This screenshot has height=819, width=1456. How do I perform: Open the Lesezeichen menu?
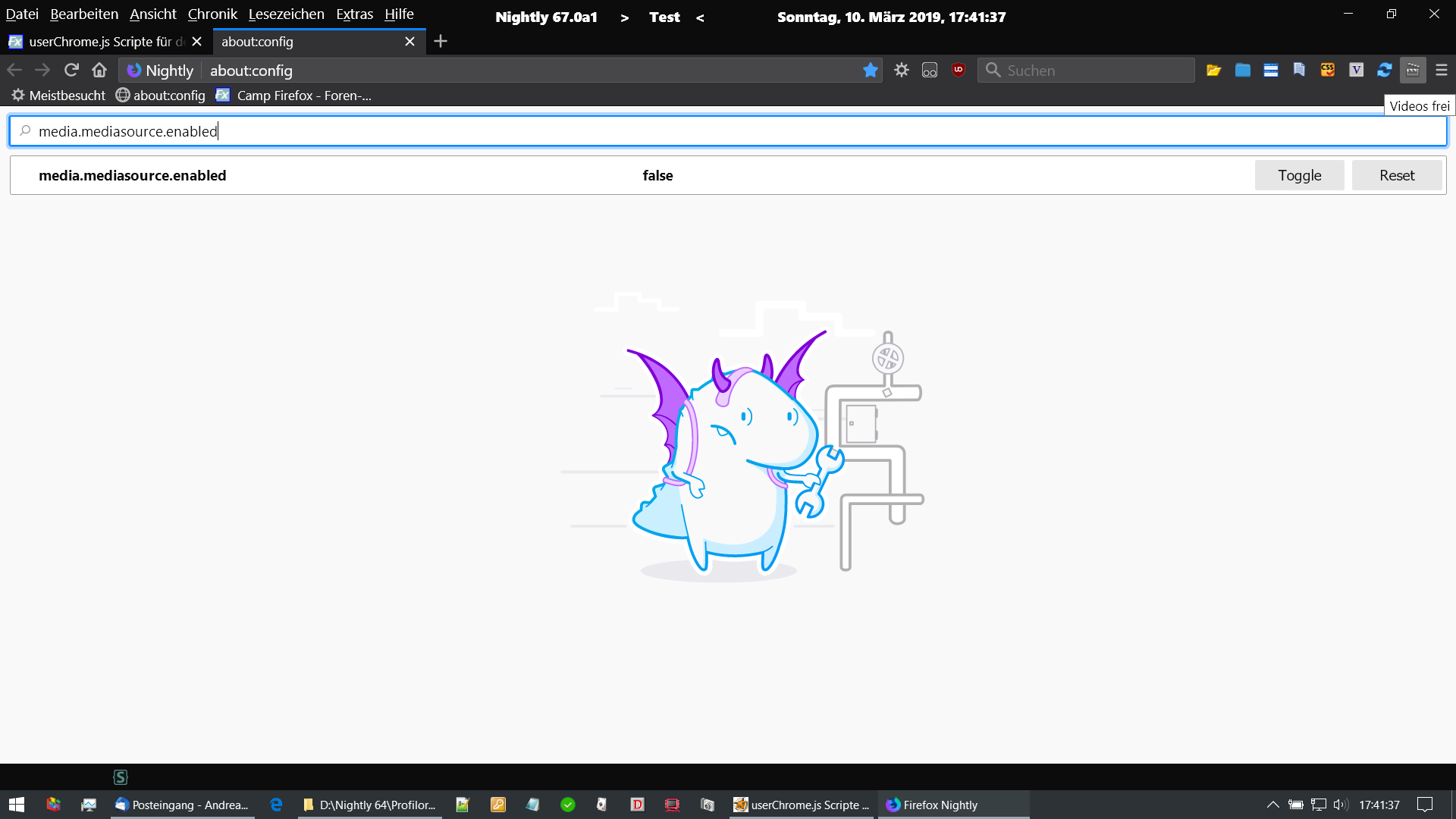pos(286,14)
